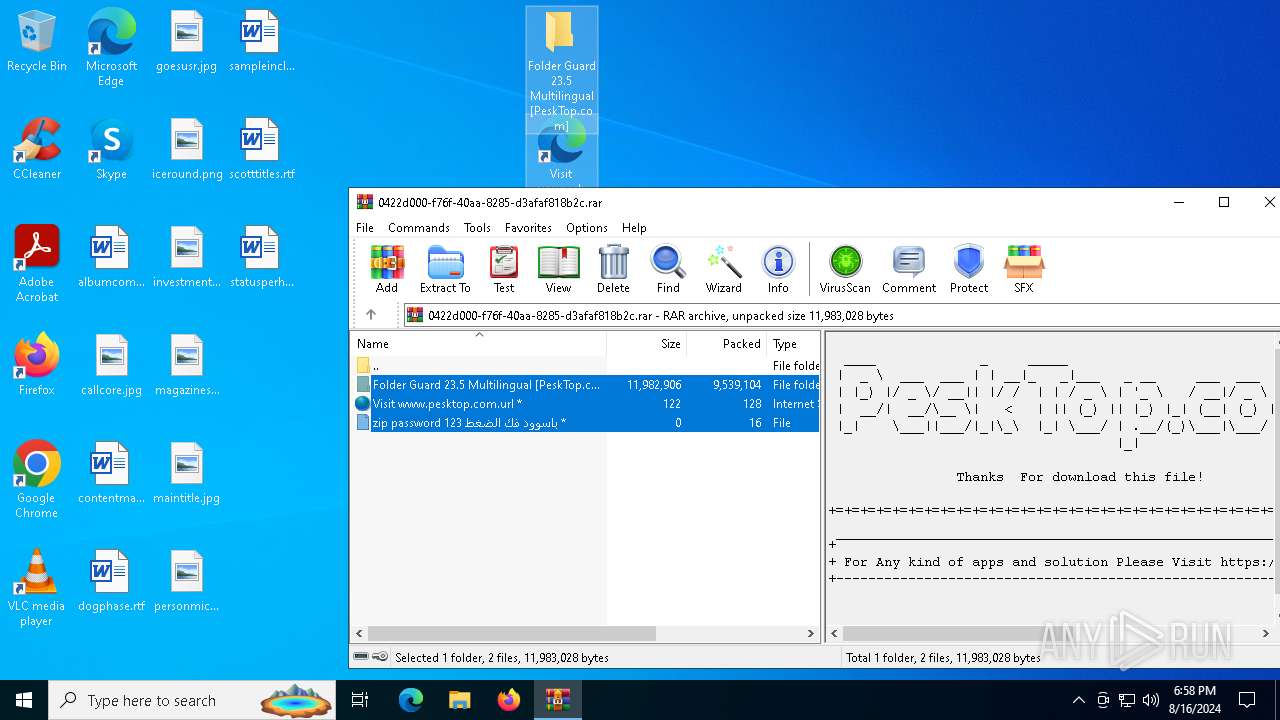Select VLC media player desktop shortcut

click(37, 587)
